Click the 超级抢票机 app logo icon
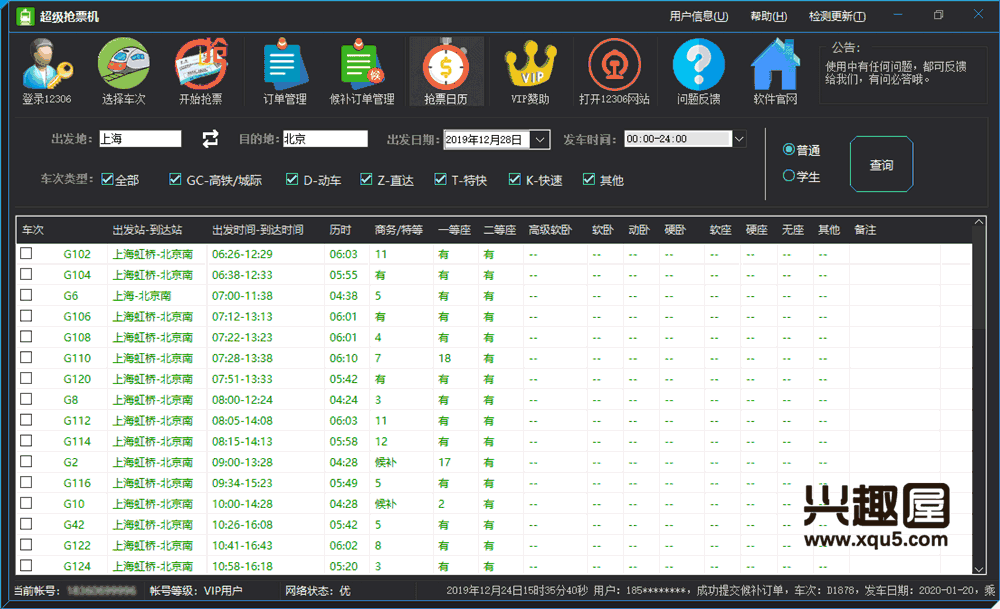Image resolution: width=1000 pixels, height=609 pixels. pos(26,17)
